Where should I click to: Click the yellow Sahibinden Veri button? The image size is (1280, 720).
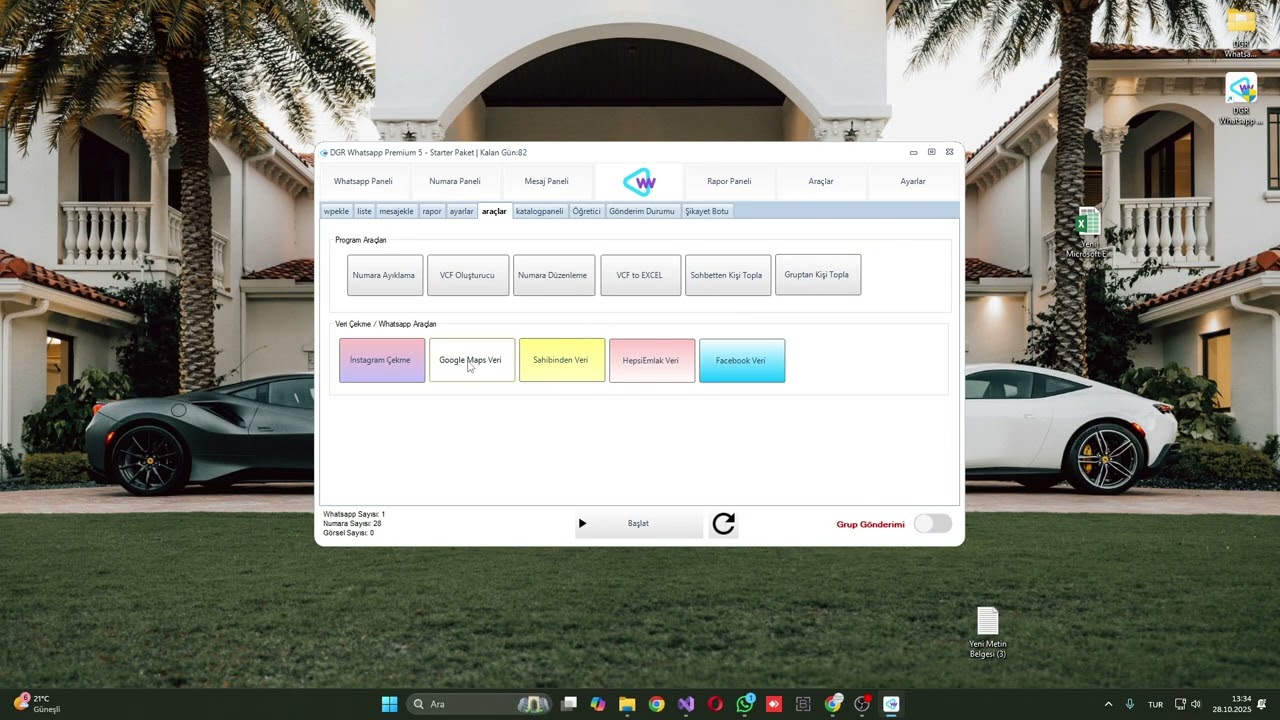[x=561, y=360]
